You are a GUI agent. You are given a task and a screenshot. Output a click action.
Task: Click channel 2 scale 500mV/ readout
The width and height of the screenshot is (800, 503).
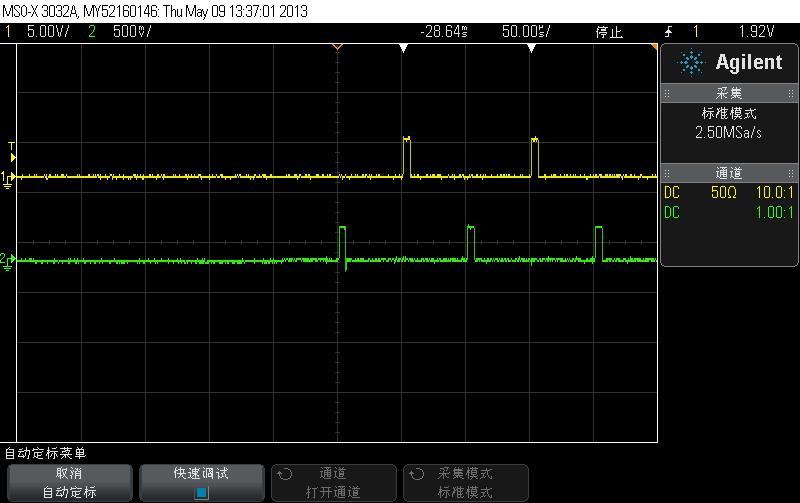(132, 32)
